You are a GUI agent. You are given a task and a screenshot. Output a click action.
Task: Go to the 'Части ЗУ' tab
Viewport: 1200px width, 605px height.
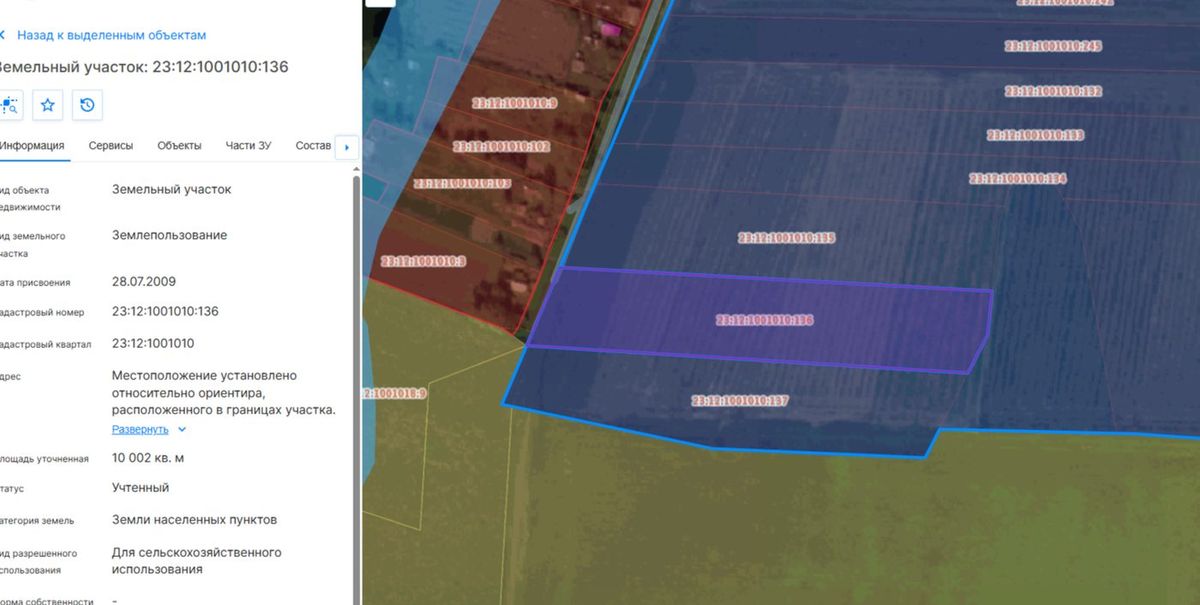(248, 146)
